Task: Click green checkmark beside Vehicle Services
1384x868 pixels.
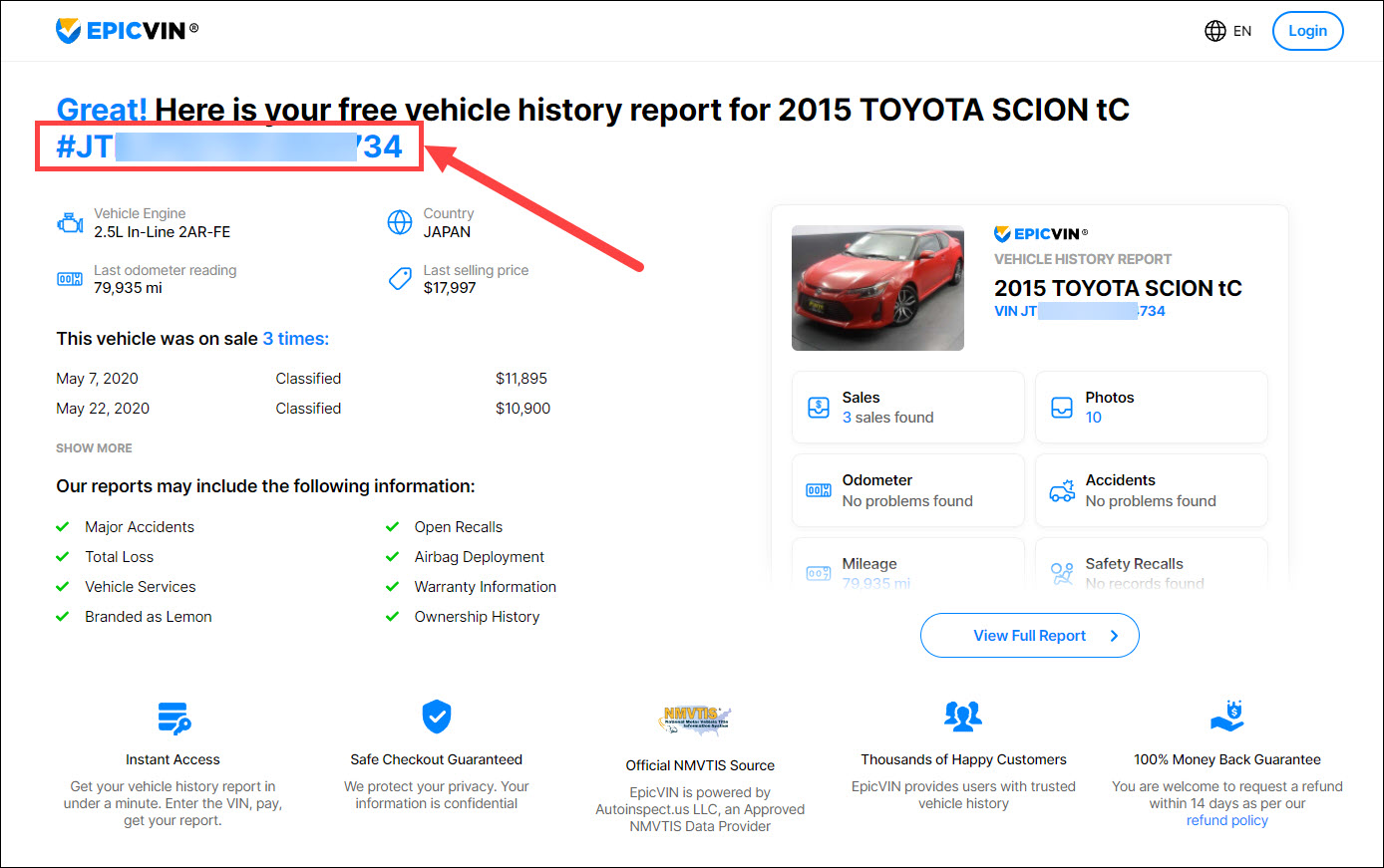Action: 63,587
